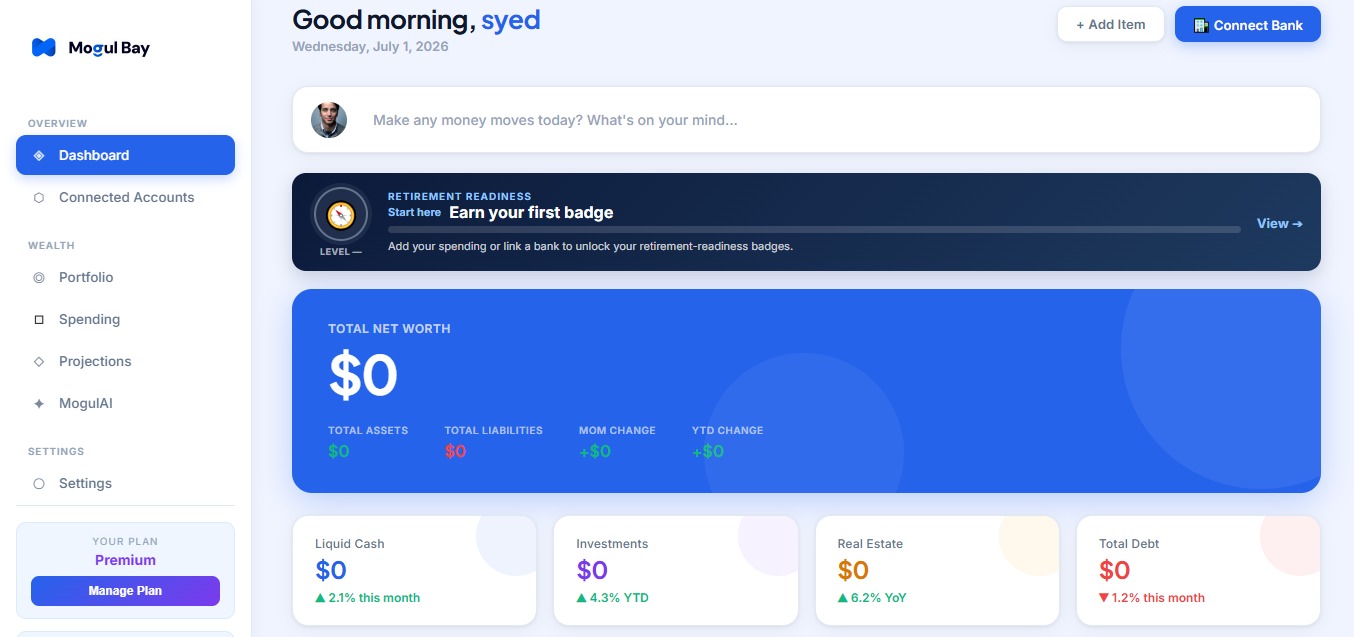Navigate to Projections

125,361
